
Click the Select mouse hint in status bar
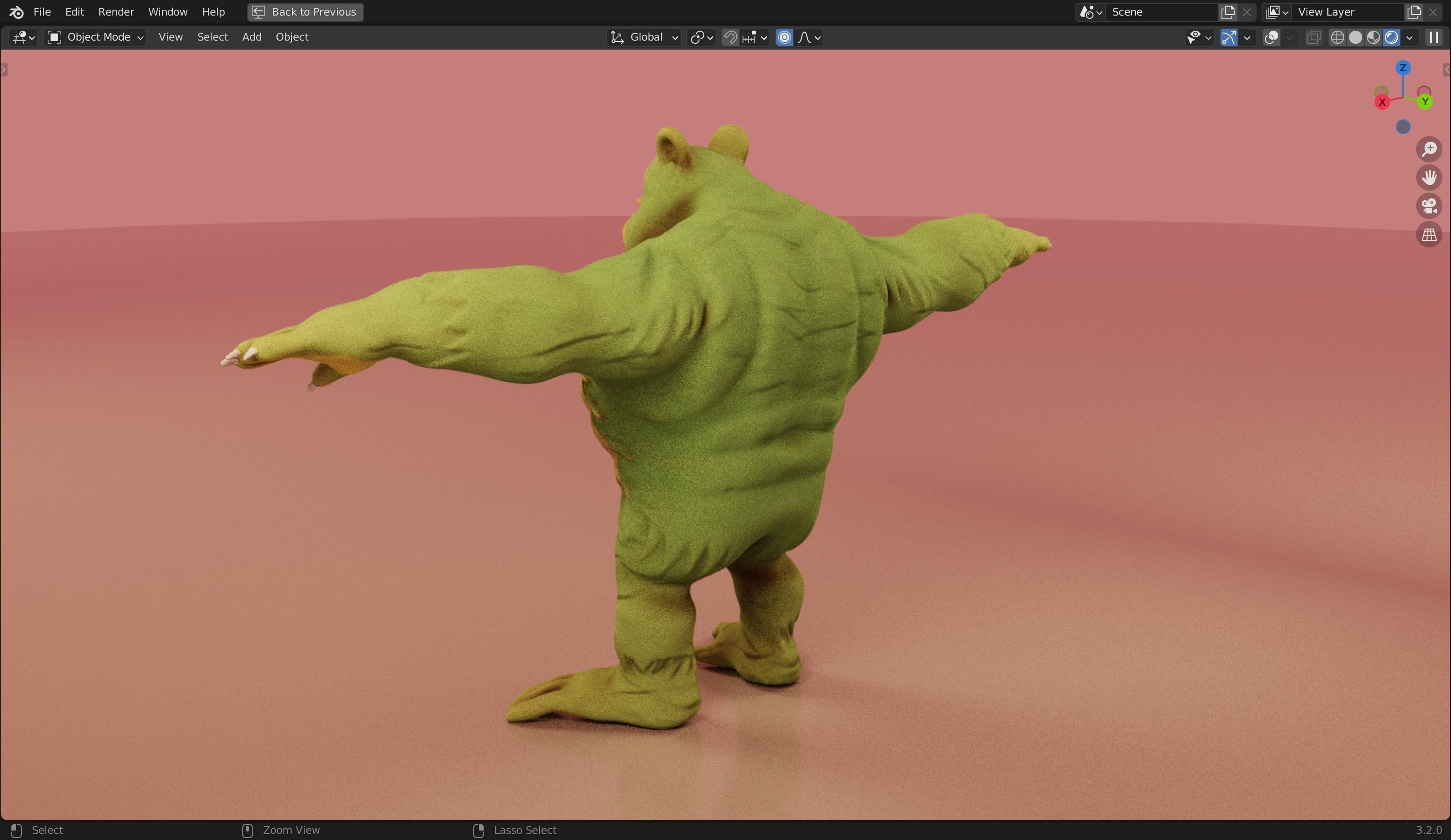click(x=37, y=830)
